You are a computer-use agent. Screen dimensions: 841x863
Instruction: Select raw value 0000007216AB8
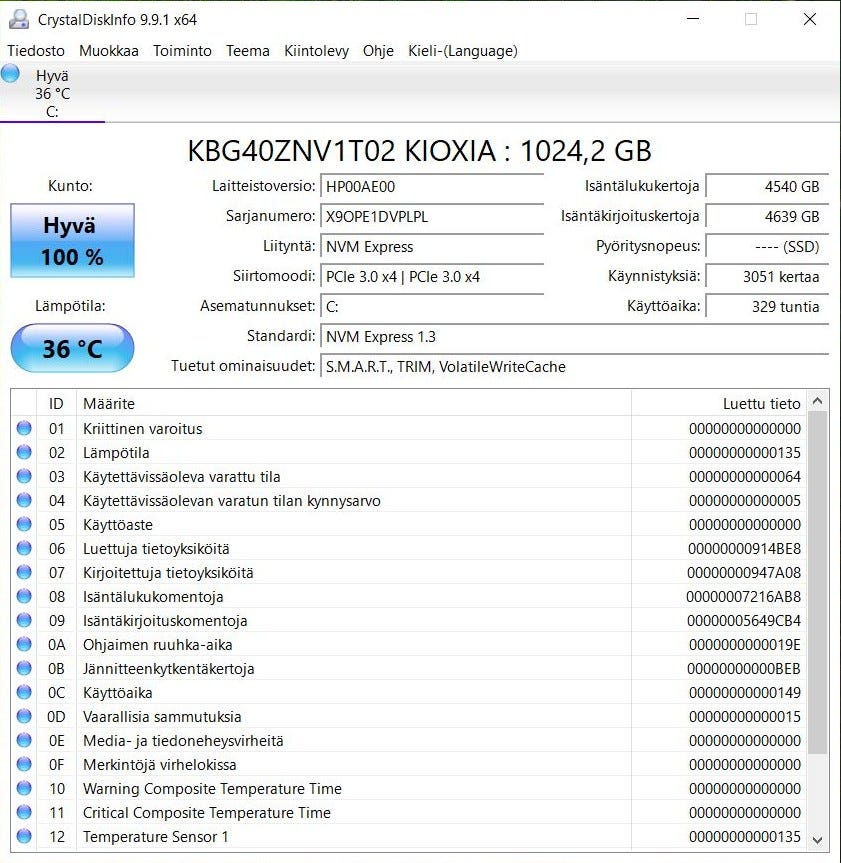pyautogui.click(x=744, y=597)
